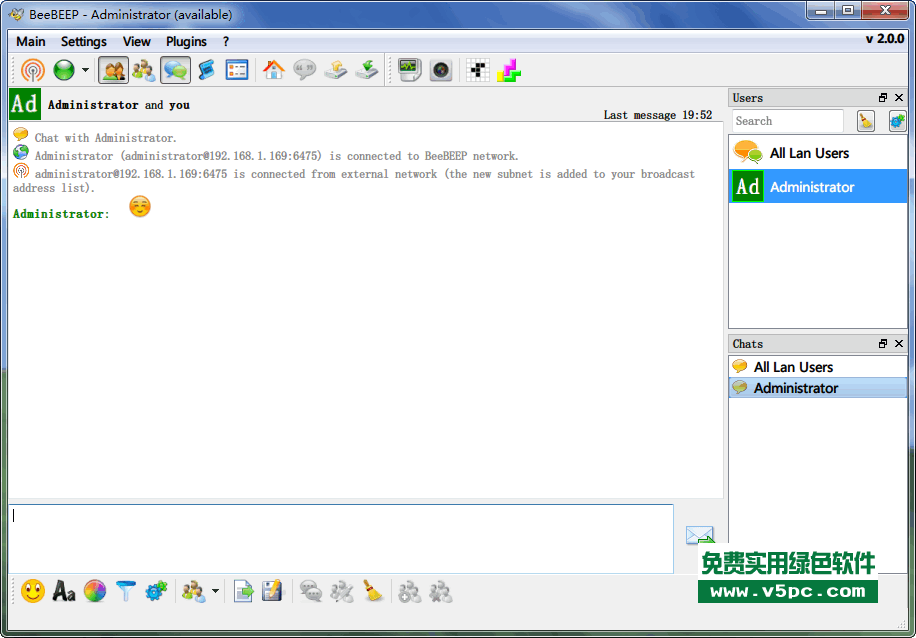Close the Users panel

[x=899, y=98]
